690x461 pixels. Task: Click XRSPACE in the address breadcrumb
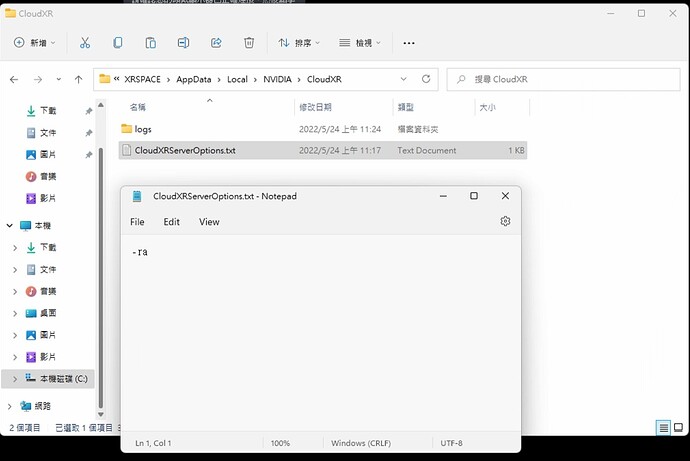tap(142, 79)
